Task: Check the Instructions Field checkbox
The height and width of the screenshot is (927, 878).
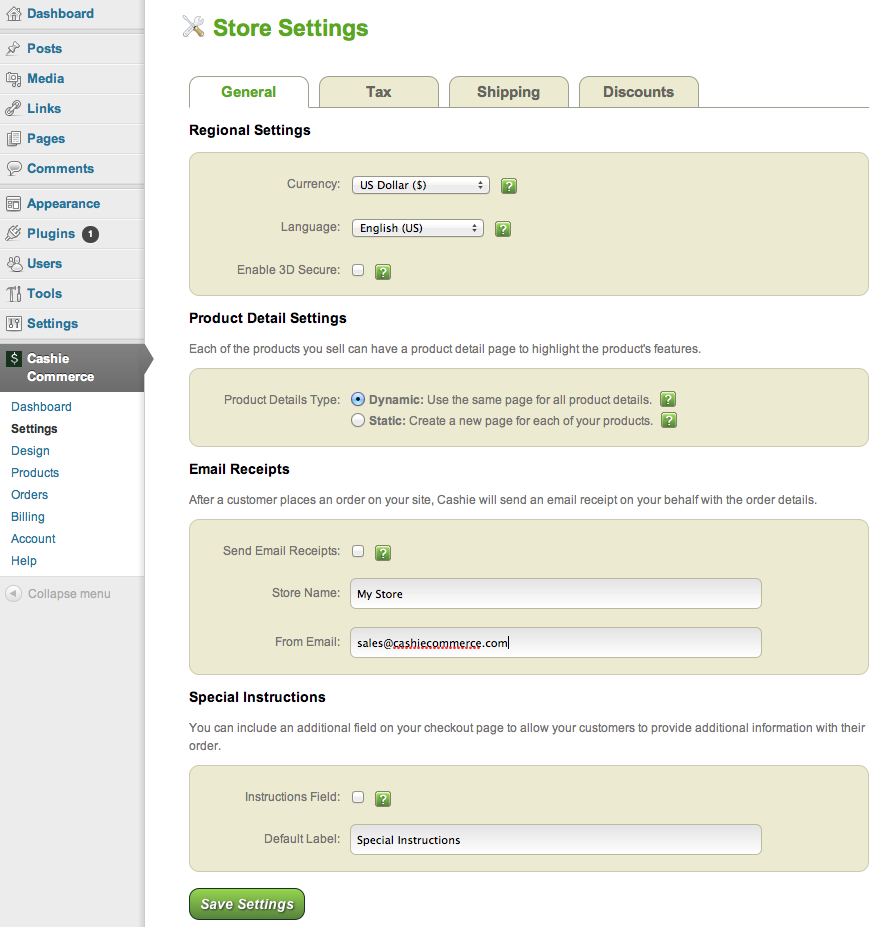Action: click(x=358, y=797)
